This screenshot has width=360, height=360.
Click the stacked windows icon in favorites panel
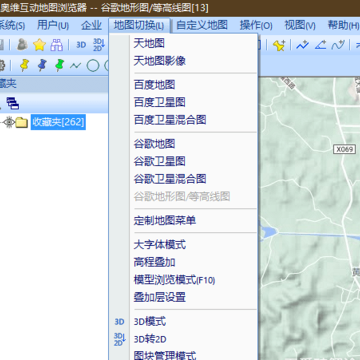[x=13, y=103]
